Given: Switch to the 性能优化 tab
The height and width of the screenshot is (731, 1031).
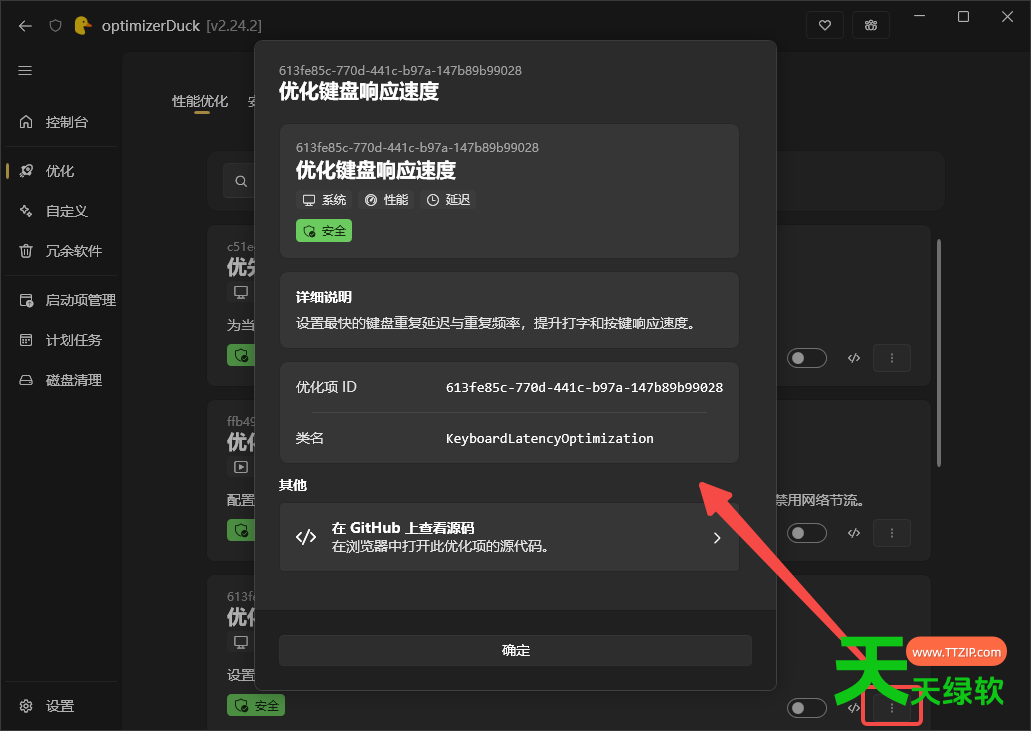Looking at the screenshot, I should coord(200,101).
